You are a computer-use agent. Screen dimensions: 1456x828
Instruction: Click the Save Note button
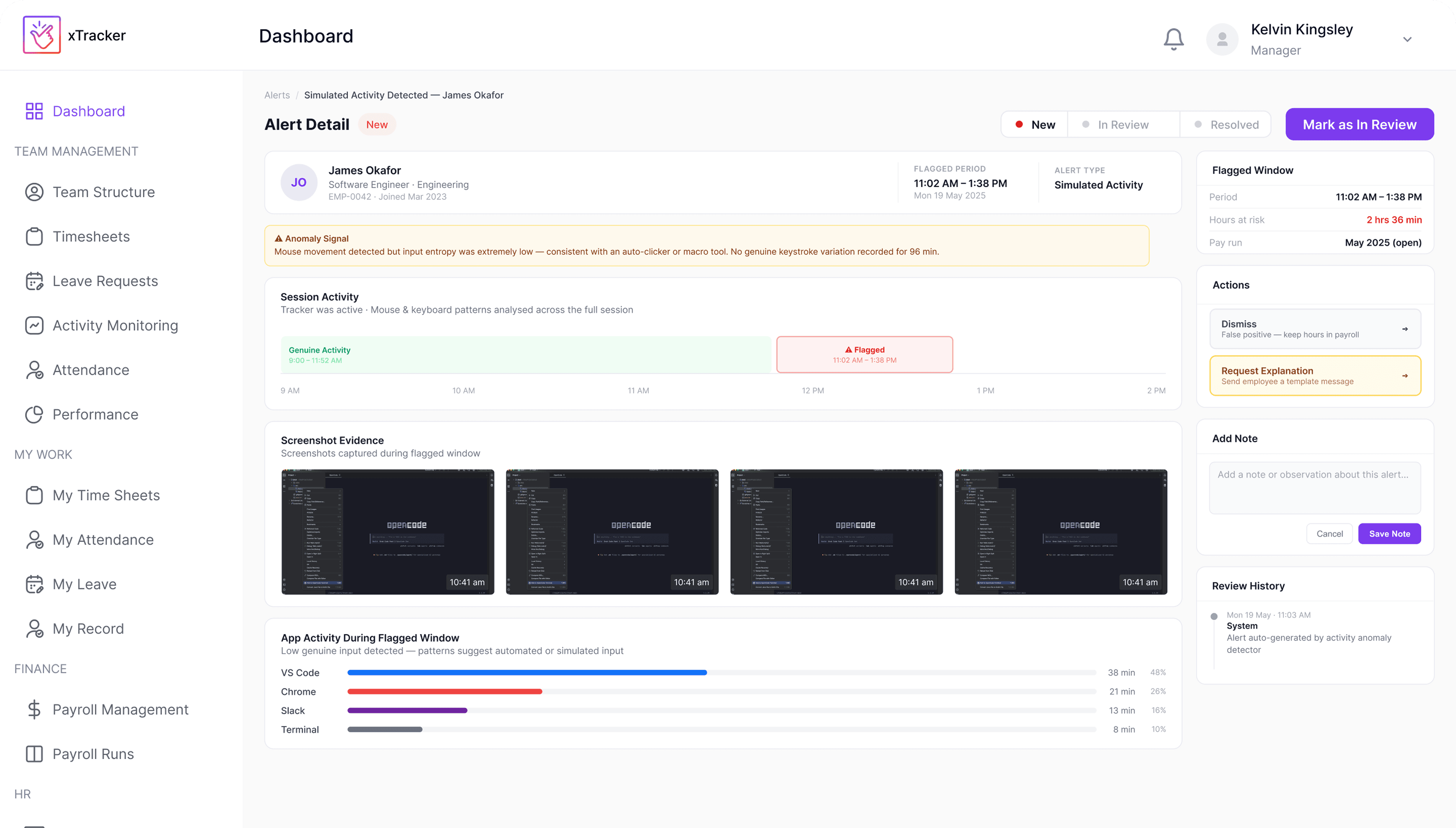pyautogui.click(x=1389, y=533)
